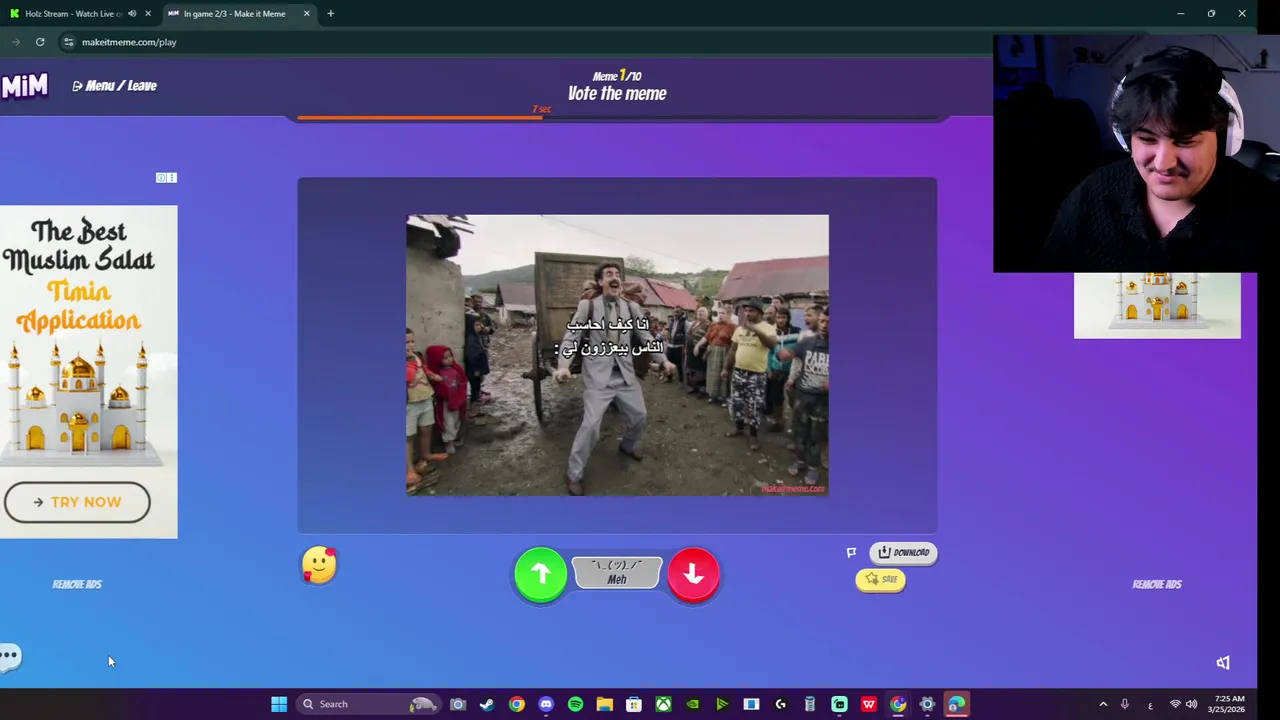The height and width of the screenshot is (720, 1280).
Task: Save the meme with the yellow Save button
Action: point(881,580)
